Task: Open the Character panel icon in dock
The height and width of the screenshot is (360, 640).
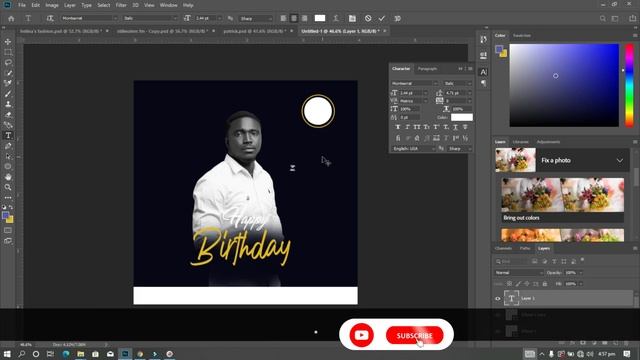Action: tap(483, 72)
